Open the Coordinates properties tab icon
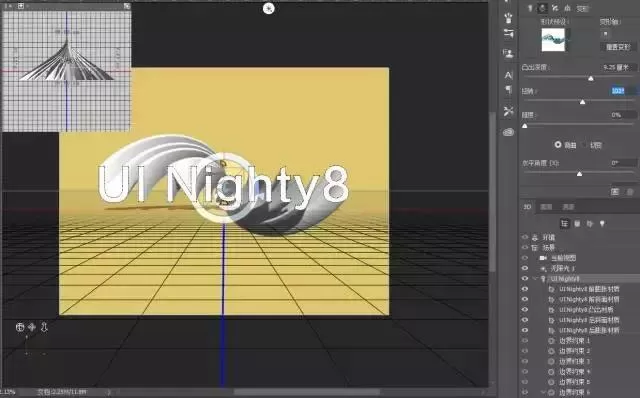 coord(567,8)
